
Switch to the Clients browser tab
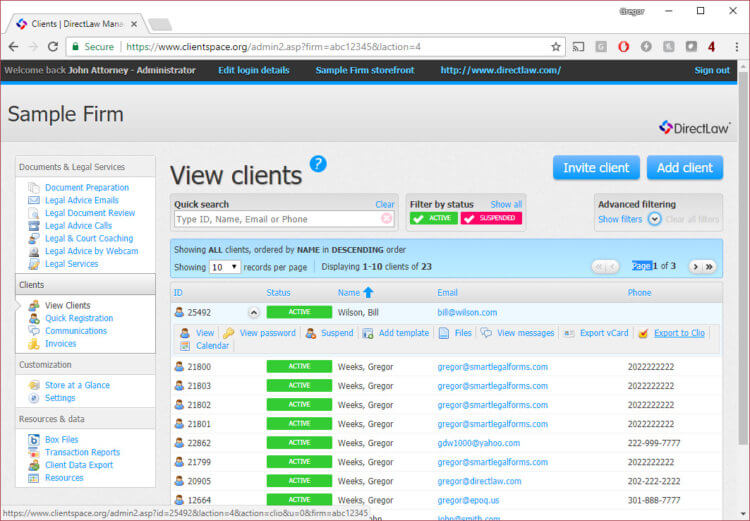[x=77, y=24]
